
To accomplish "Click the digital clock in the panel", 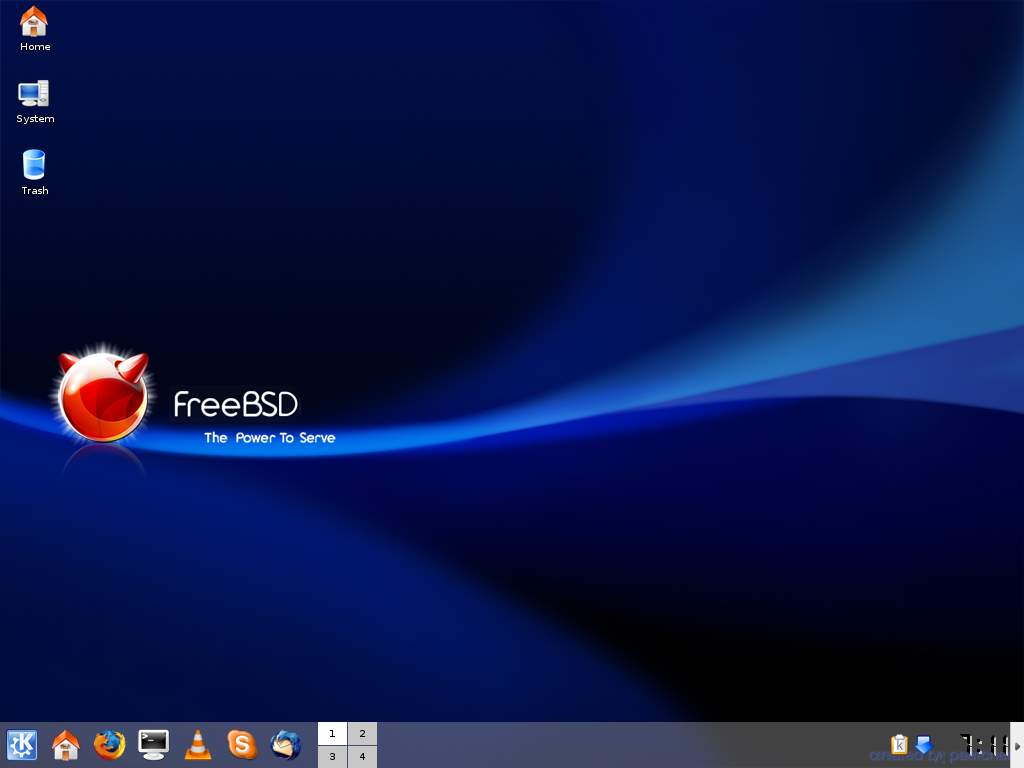I will (x=984, y=744).
